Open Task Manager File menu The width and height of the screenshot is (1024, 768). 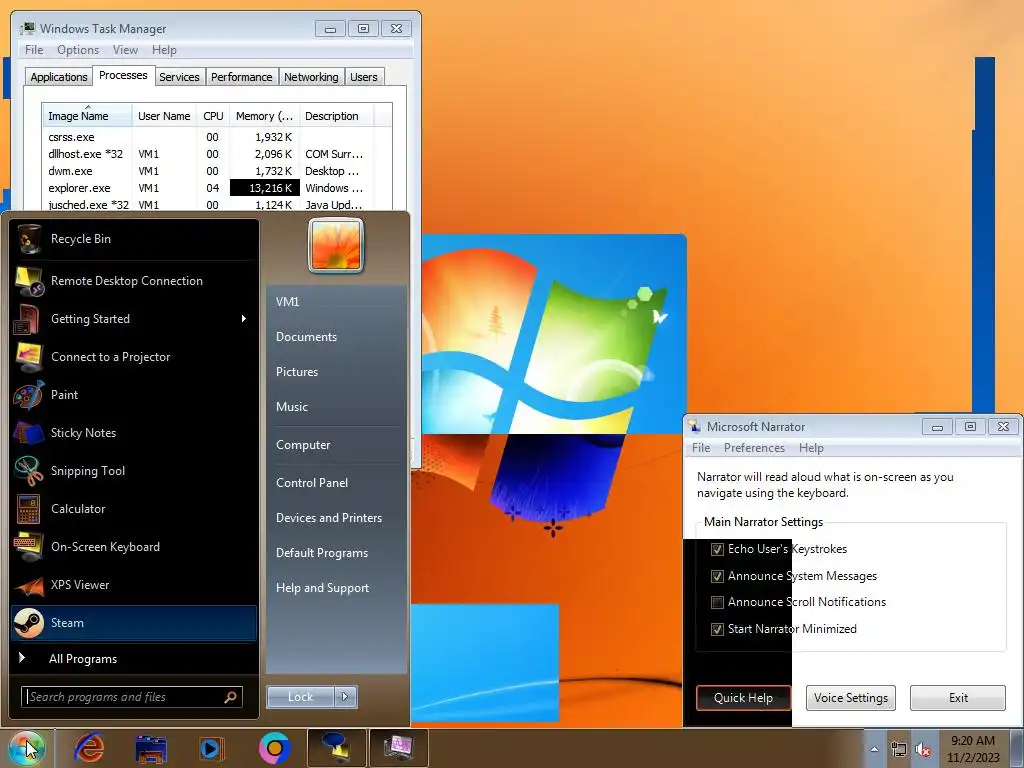(x=34, y=50)
